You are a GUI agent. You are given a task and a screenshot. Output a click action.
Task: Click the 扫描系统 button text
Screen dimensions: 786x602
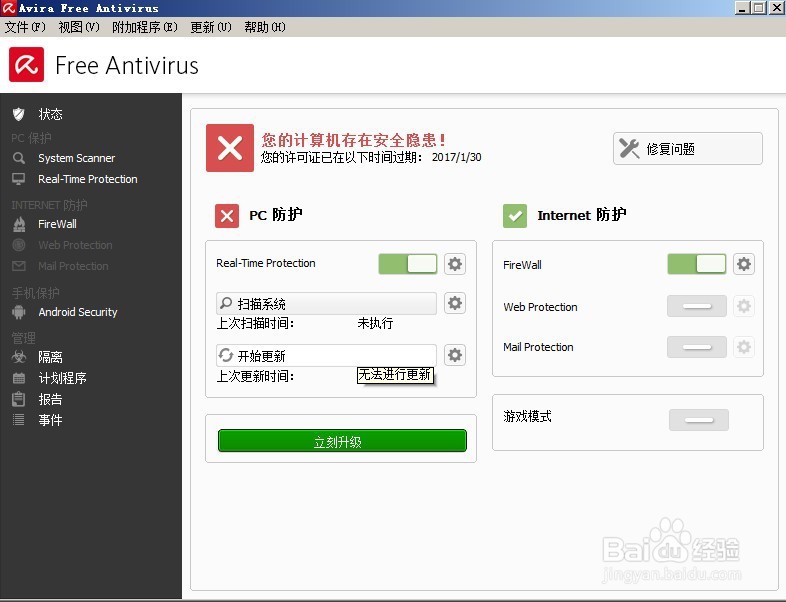pyautogui.click(x=261, y=304)
